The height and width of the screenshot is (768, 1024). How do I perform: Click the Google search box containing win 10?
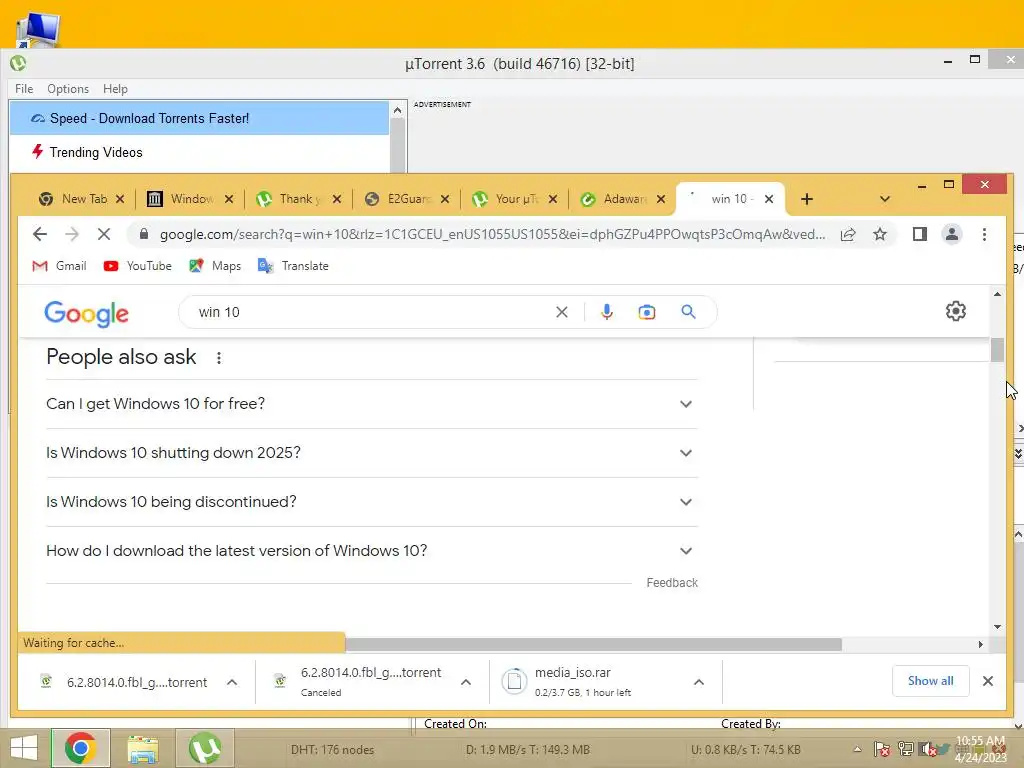(x=372, y=312)
